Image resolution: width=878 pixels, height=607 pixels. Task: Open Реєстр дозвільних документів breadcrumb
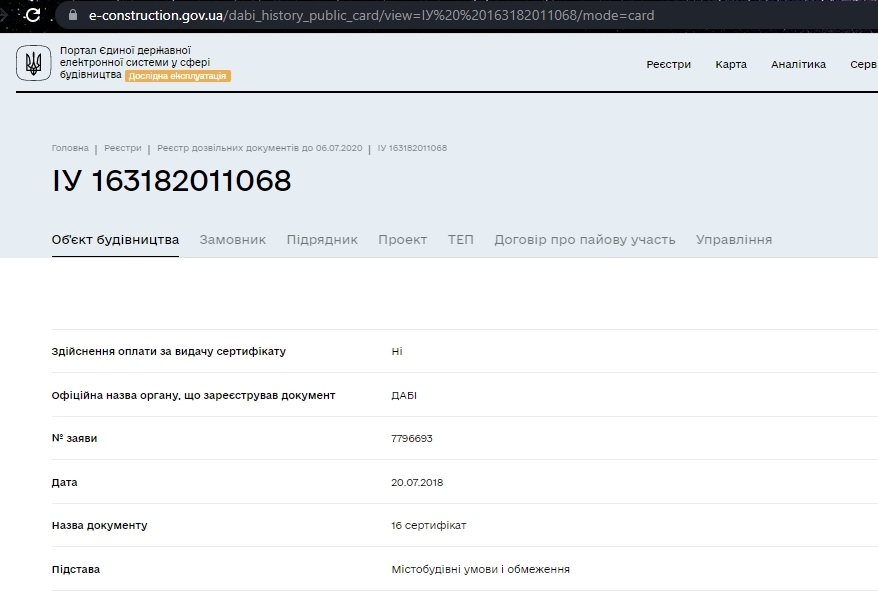pyautogui.click(x=260, y=148)
